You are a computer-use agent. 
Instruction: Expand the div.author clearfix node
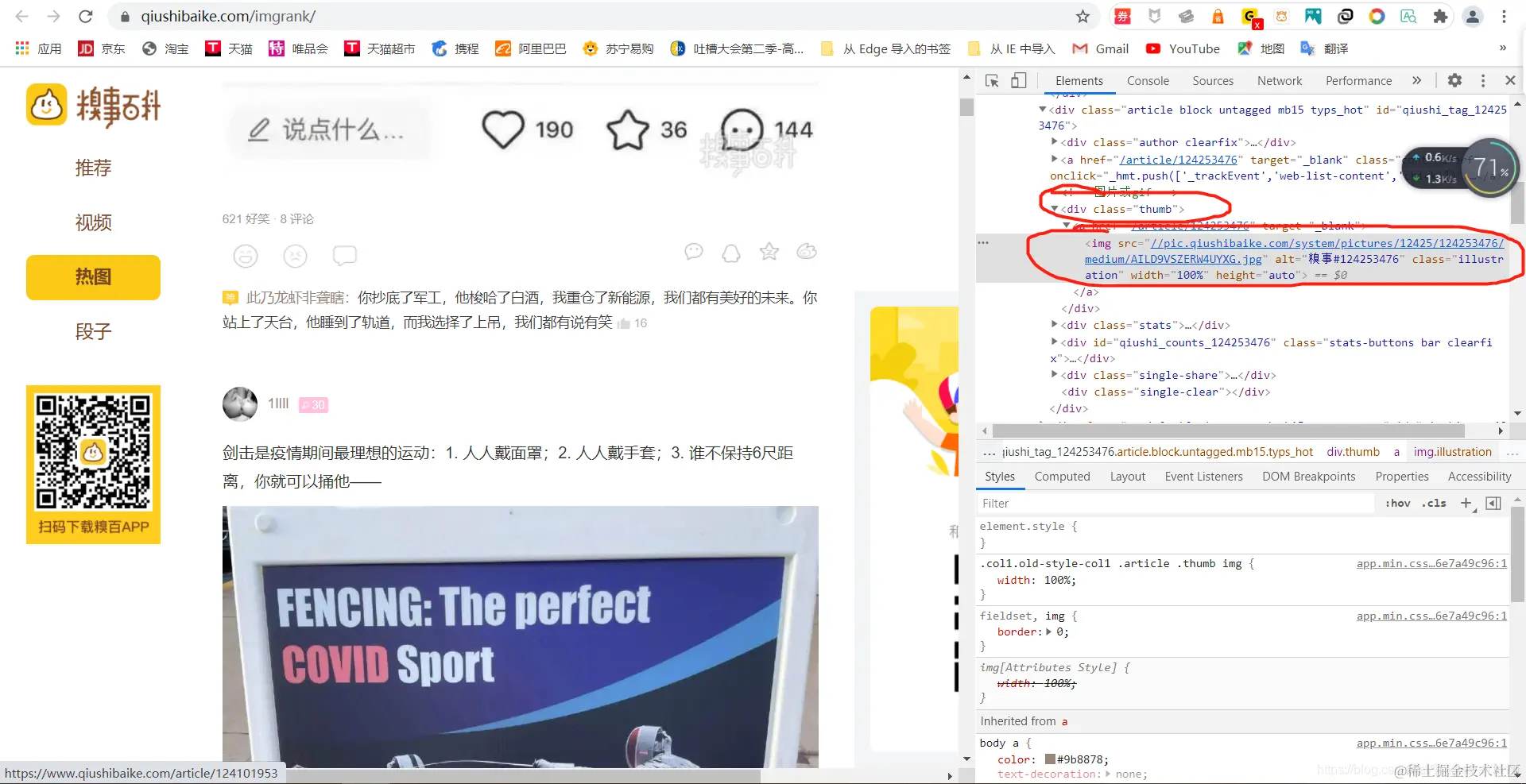[x=1055, y=142]
